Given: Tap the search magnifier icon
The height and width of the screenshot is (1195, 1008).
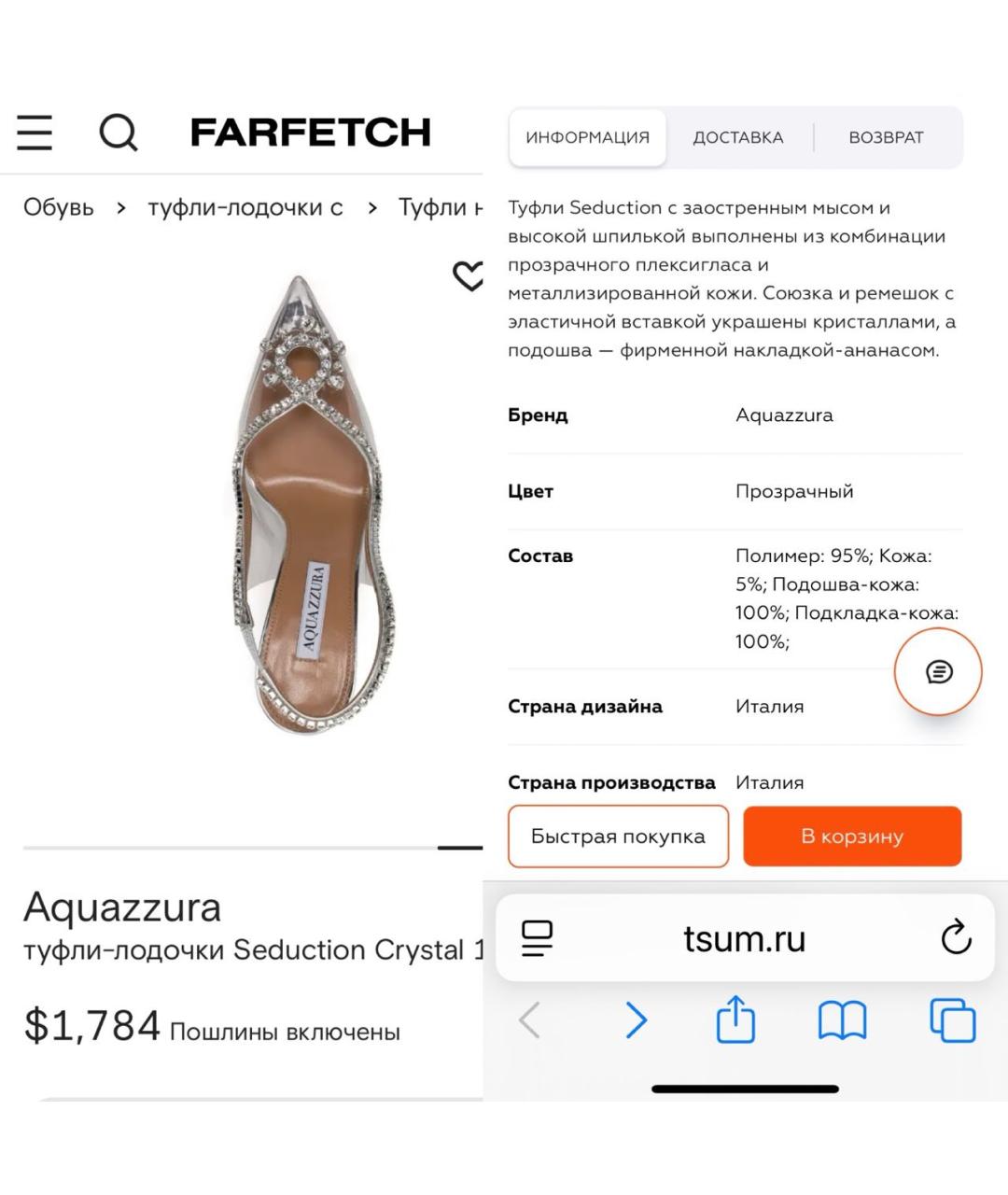Looking at the screenshot, I should click(118, 134).
